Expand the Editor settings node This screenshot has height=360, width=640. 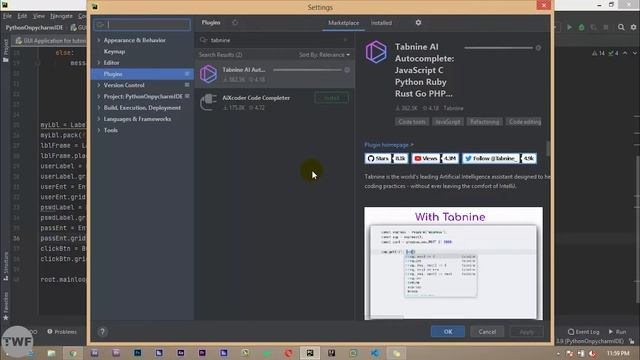coord(99,62)
